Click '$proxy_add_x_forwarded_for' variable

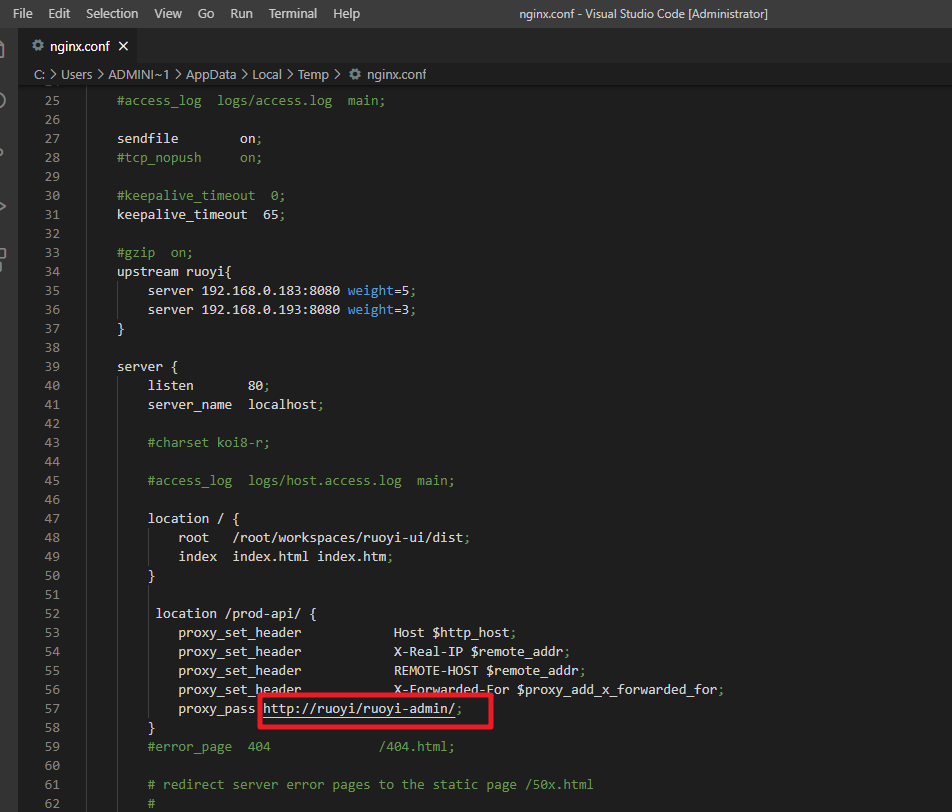click(x=617, y=690)
